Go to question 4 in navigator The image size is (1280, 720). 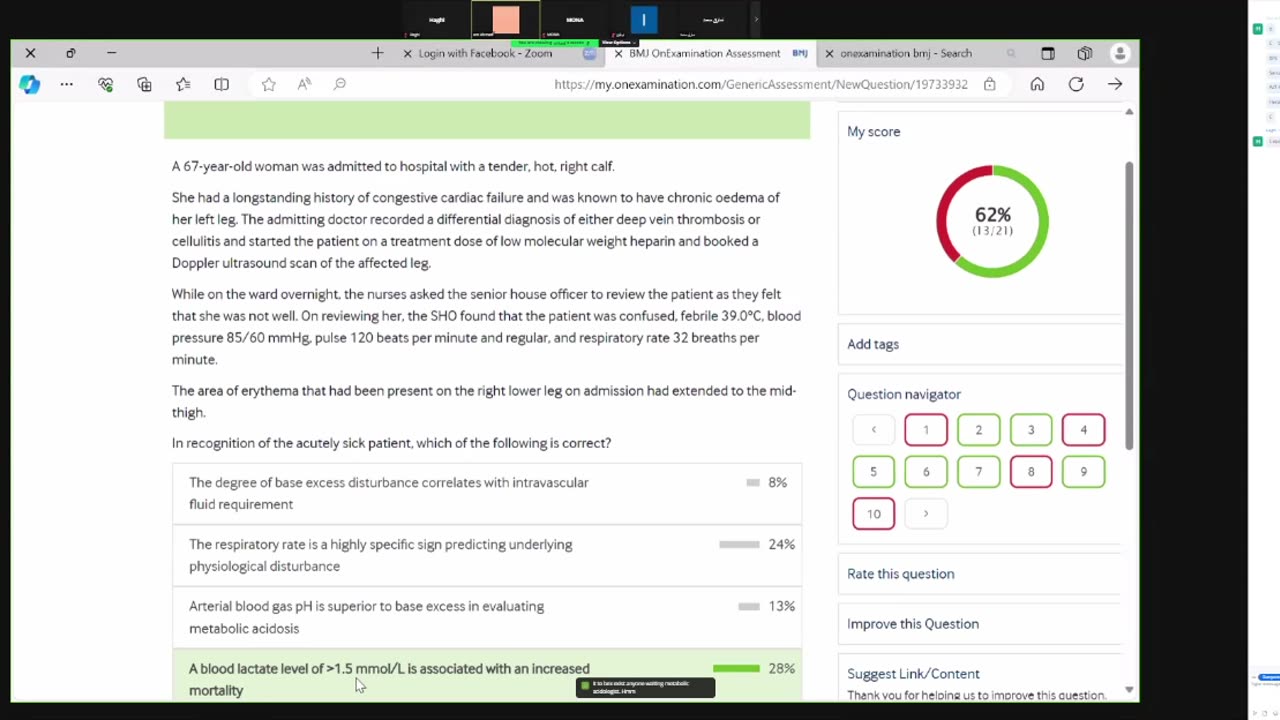pyautogui.click(x=1083, y=430)
